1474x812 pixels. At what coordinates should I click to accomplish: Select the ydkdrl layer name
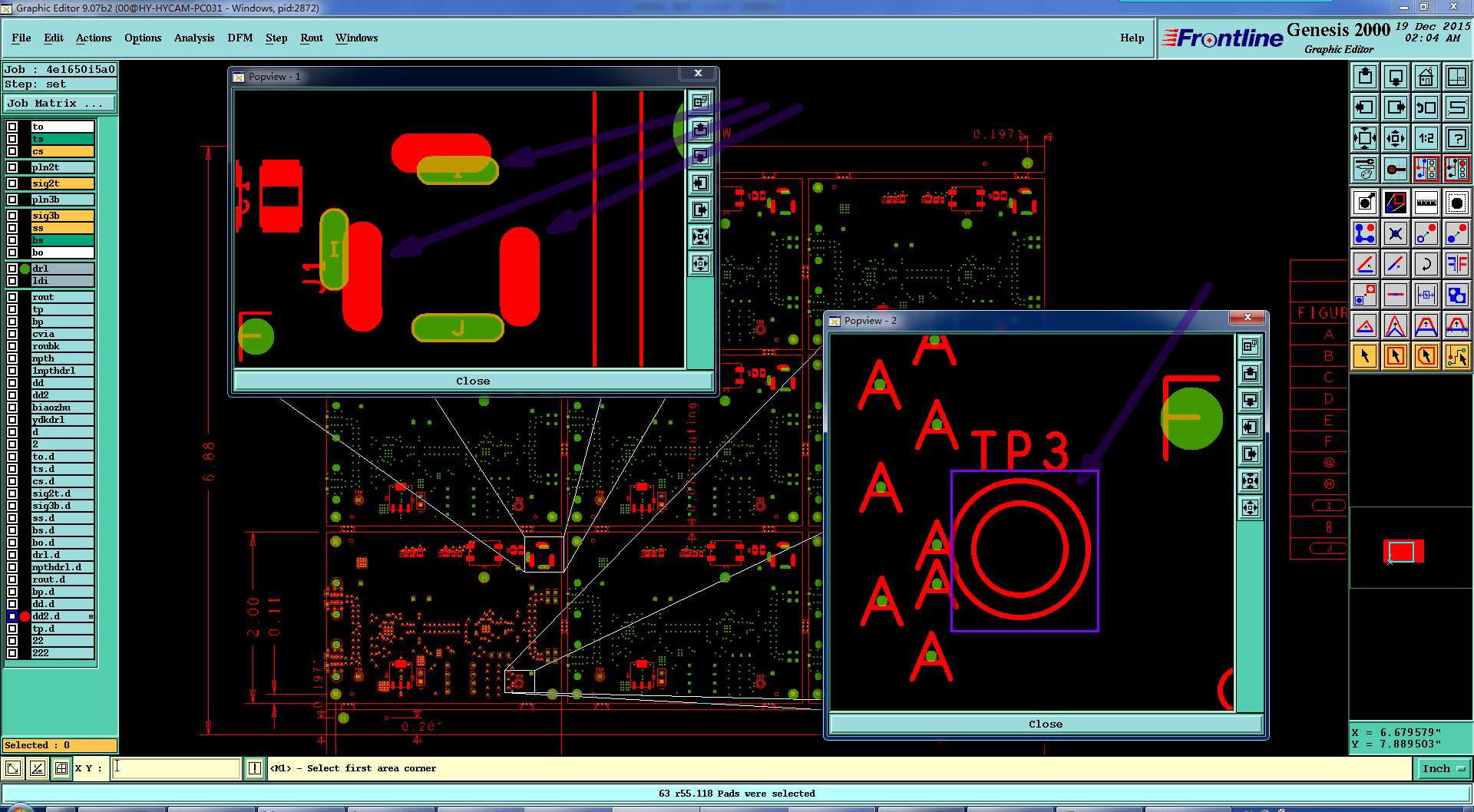click(63, 420)
